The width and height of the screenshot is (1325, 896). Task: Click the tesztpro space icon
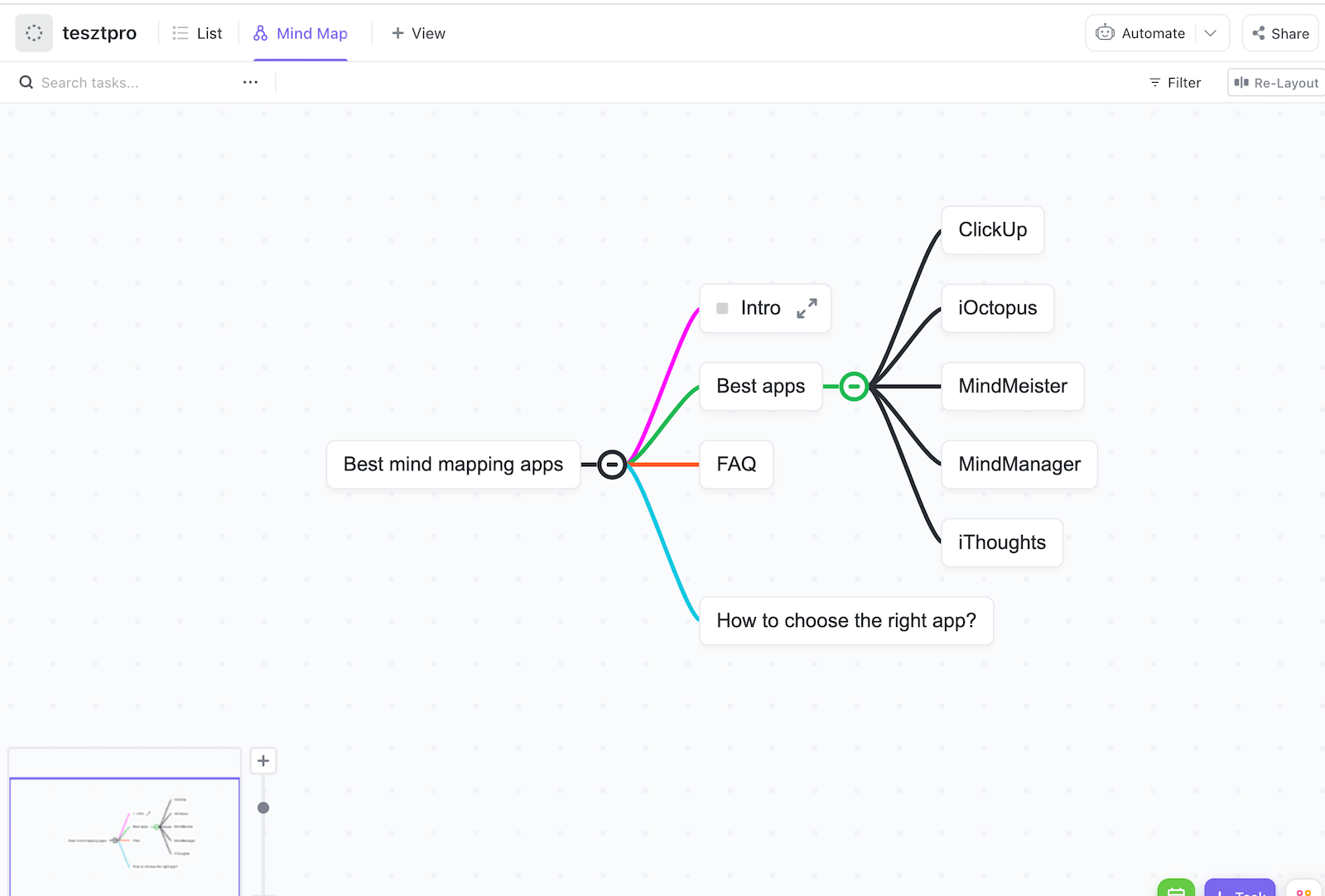tap(33, 32)
